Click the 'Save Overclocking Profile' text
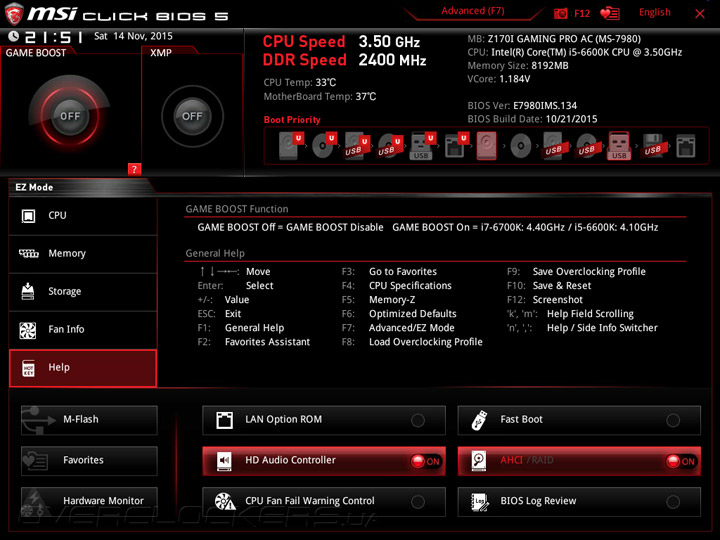 (x=589, y=272)
